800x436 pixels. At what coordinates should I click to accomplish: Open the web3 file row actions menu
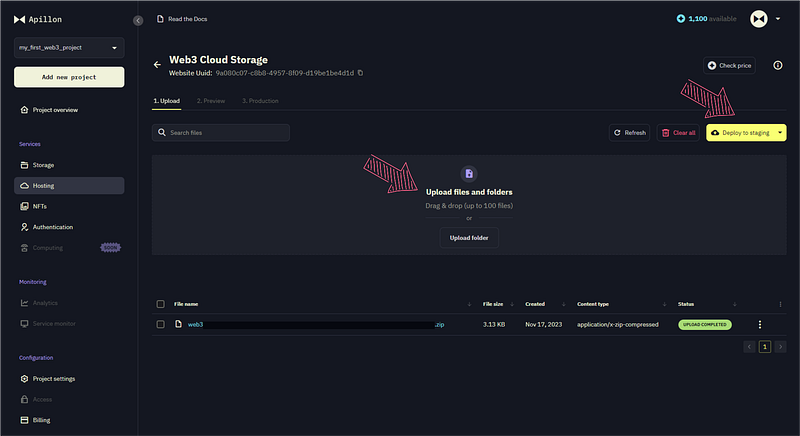point(760,324)
